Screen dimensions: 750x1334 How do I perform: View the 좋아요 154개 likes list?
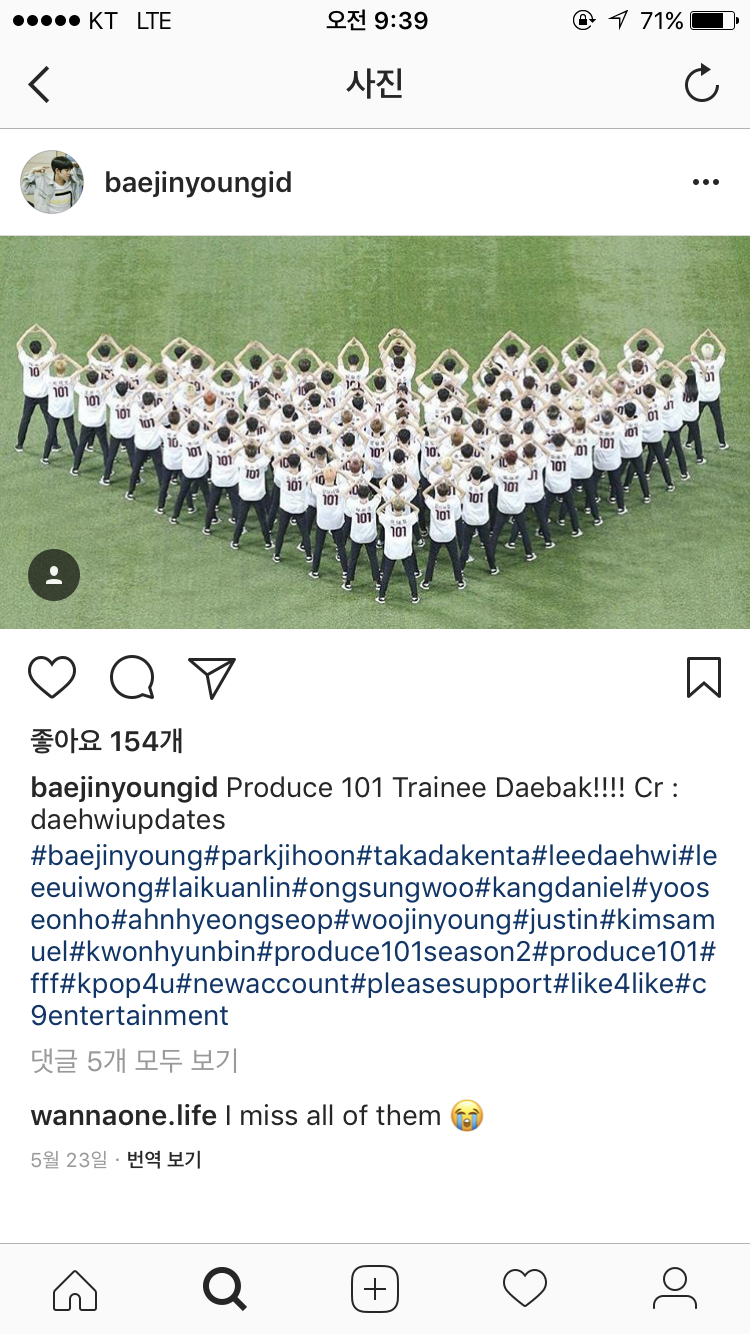coord(107,741)
